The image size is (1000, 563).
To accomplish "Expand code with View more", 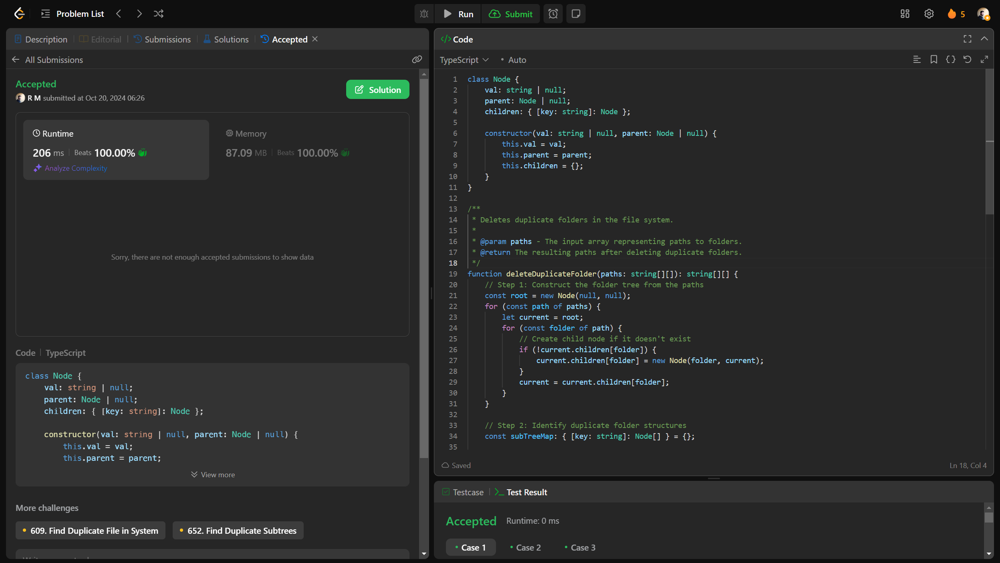I will [x=213, y=475].
